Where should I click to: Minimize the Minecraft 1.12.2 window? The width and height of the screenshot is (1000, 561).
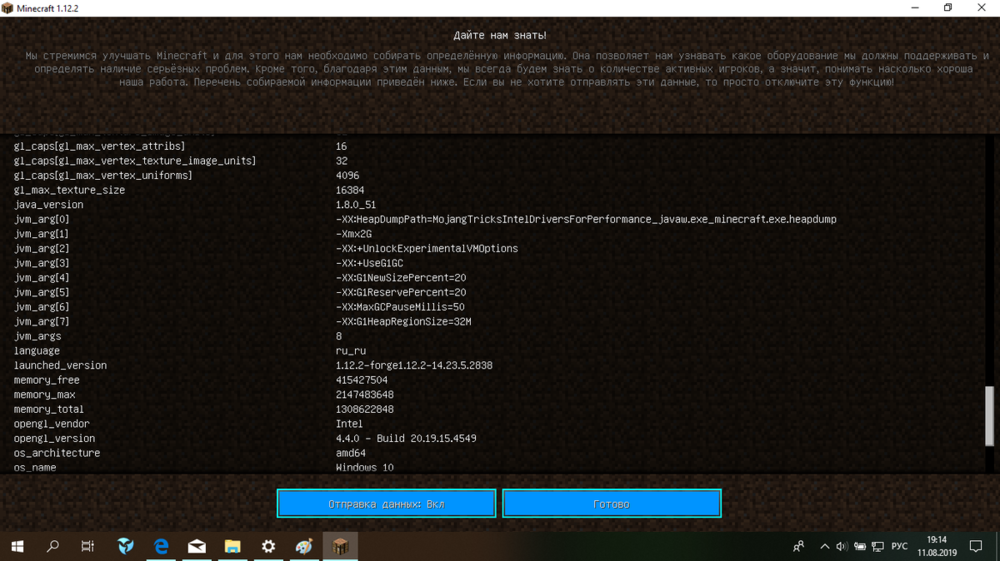point(915,8)
